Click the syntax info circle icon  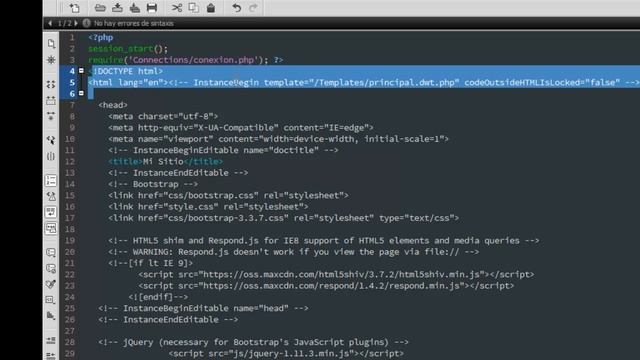(87, 23)
